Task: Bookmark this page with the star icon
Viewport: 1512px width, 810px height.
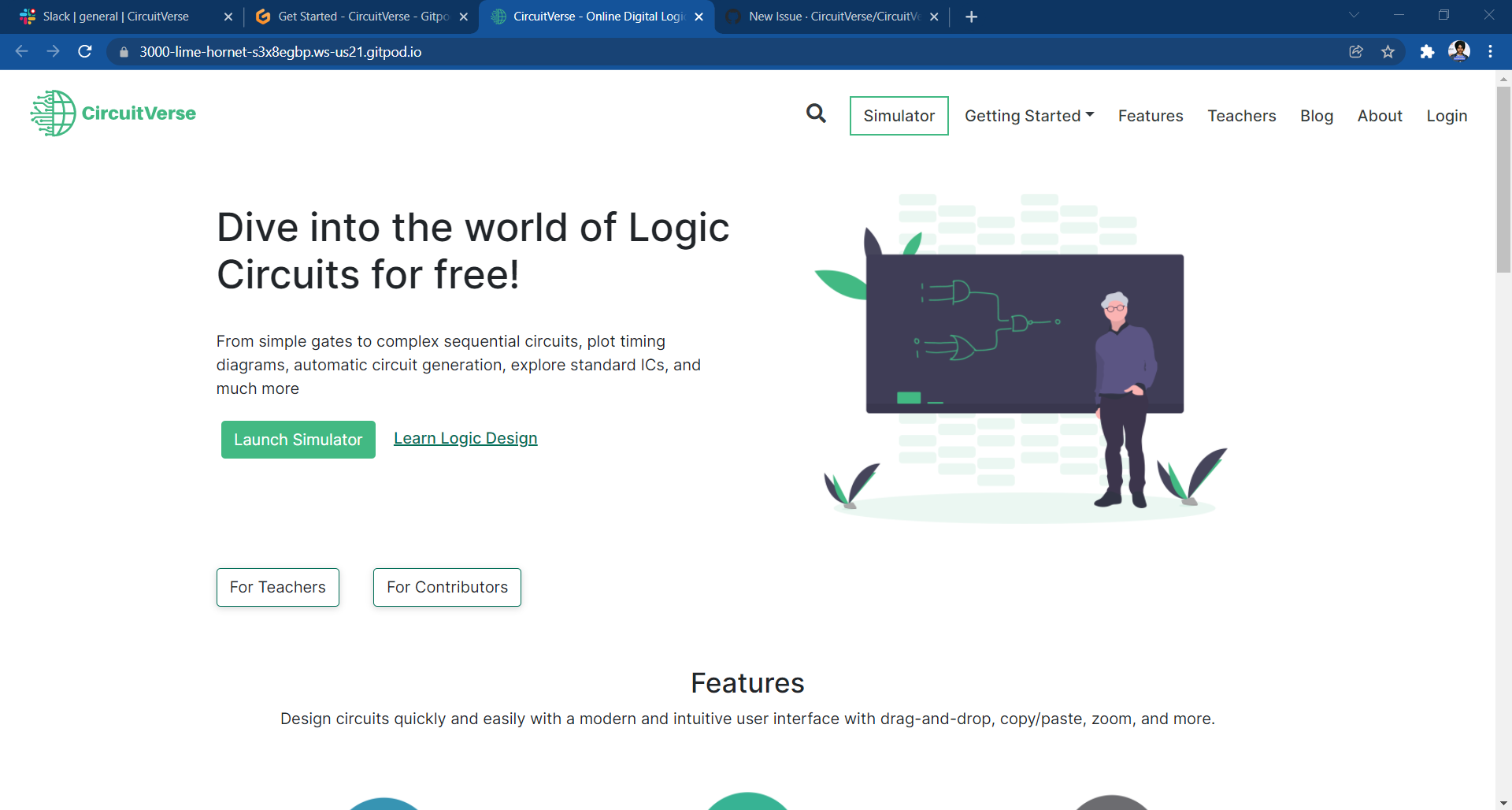Action: 1388,52
